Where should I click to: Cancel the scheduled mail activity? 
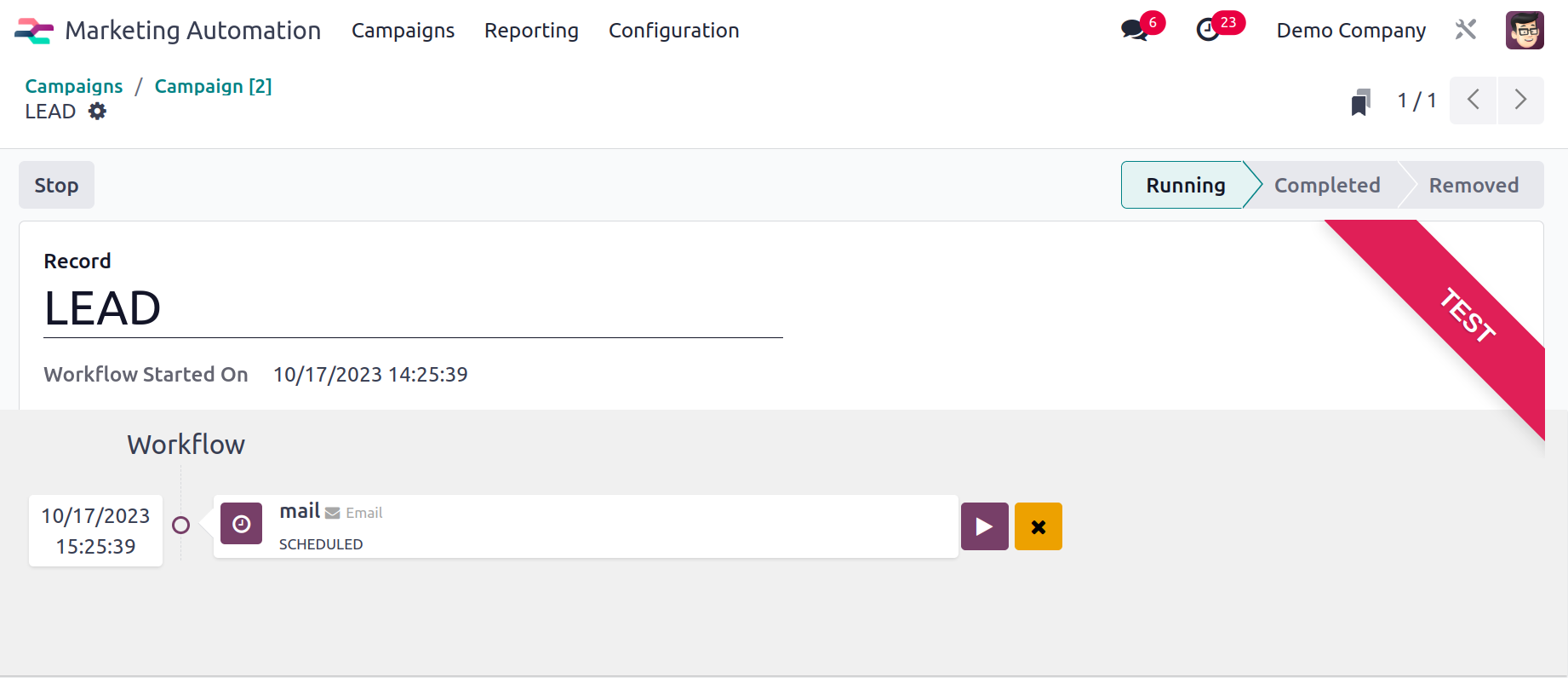tap(1039, 526)
